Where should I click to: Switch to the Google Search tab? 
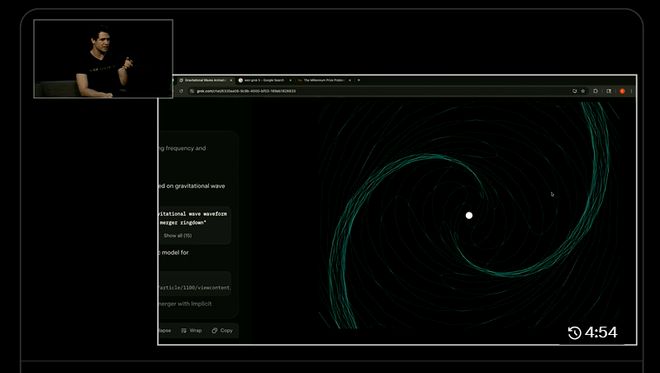point(264,80)
